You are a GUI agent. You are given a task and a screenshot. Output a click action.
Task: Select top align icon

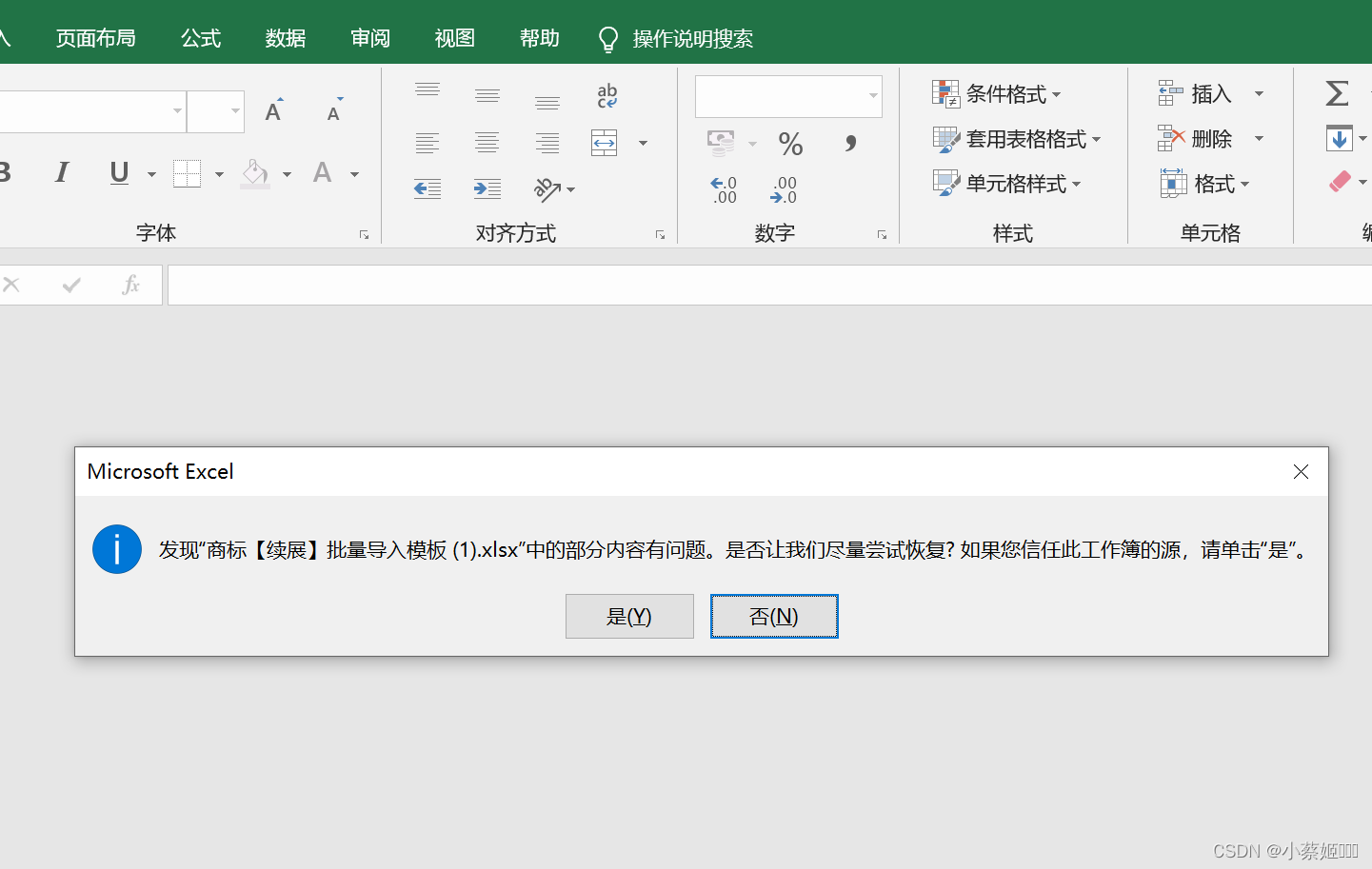[428, 90]
